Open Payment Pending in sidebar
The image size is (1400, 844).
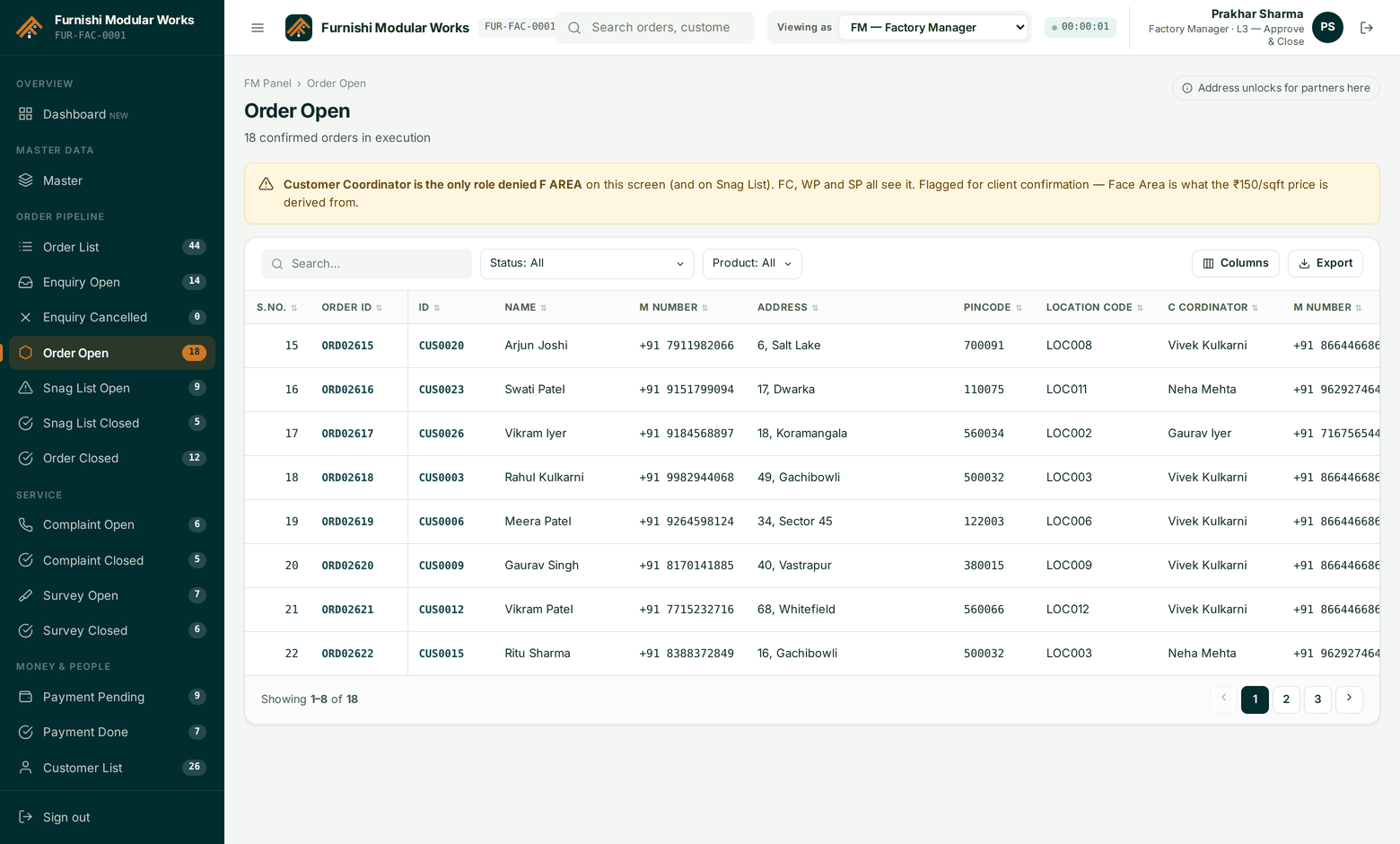112,697
